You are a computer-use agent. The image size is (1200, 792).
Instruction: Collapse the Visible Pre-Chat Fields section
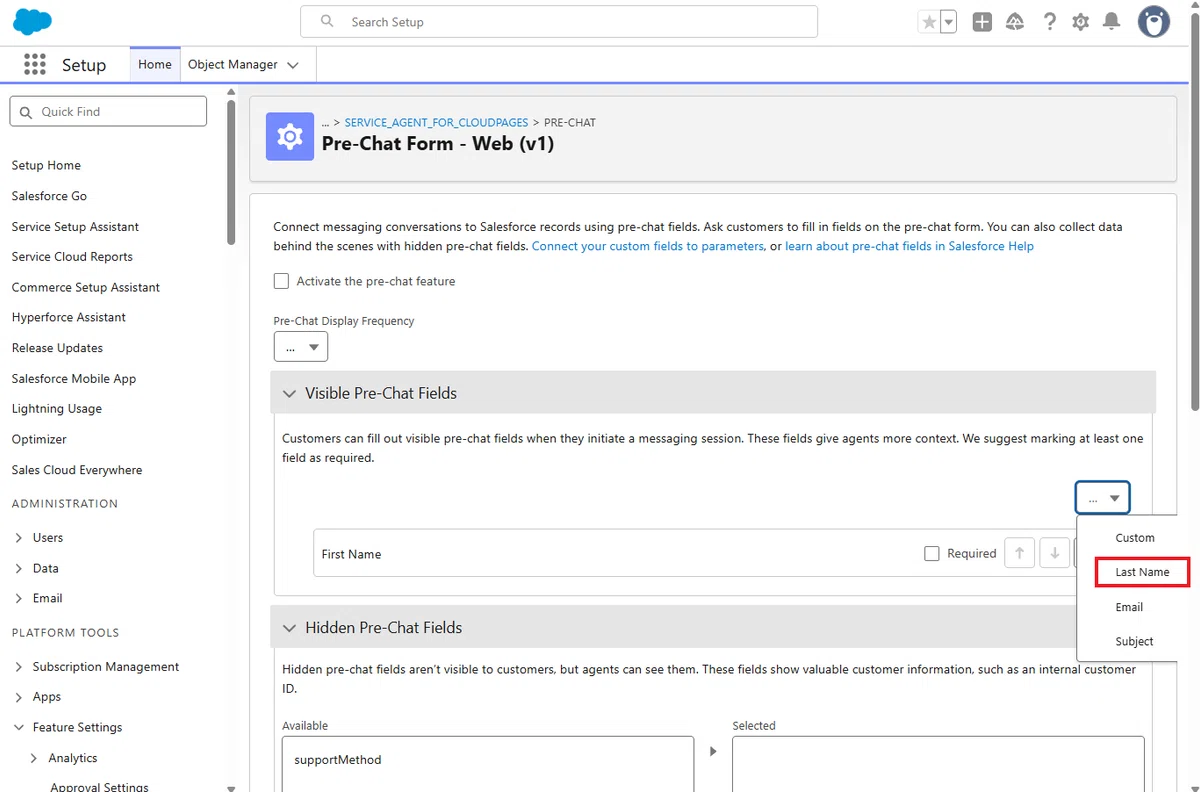[x=289, y=394]
